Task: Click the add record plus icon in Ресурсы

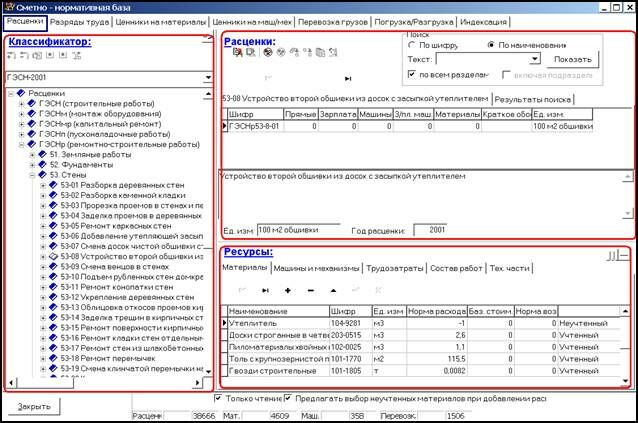Action: click(x=286, y=290)
